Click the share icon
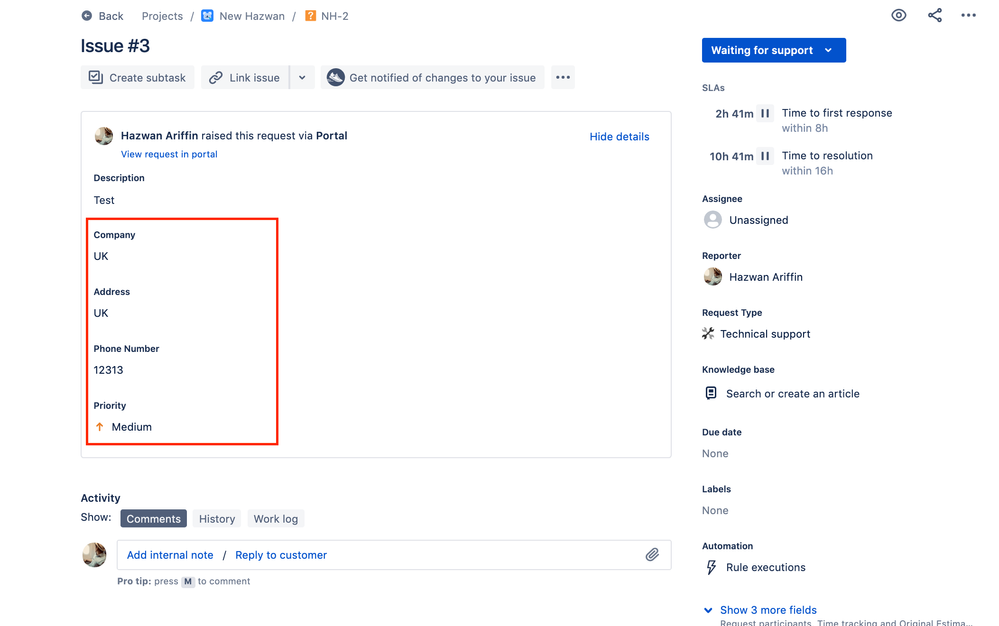 click(x=935, y=15)
